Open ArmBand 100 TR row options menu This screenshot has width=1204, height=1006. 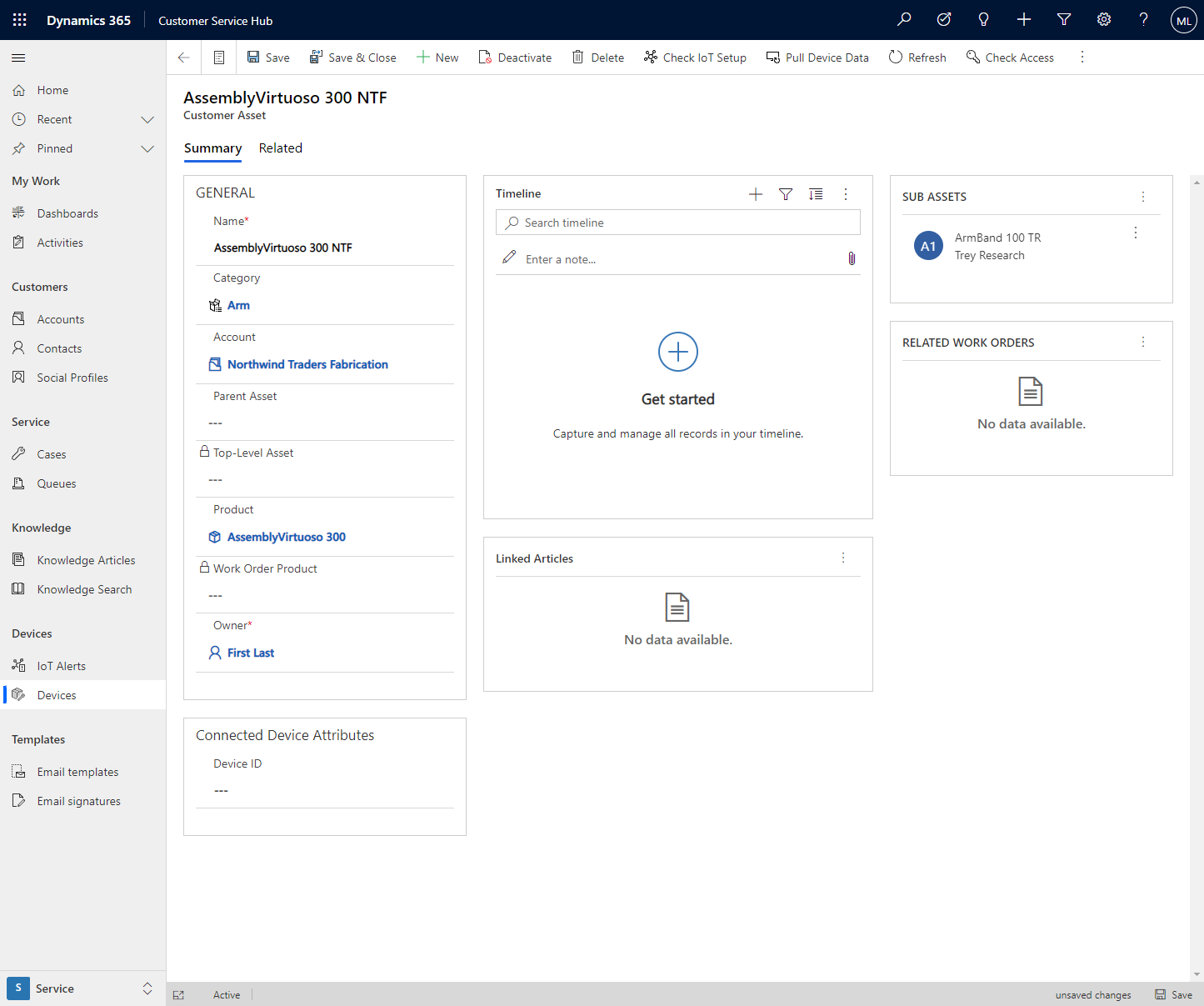click(1136, 233)
